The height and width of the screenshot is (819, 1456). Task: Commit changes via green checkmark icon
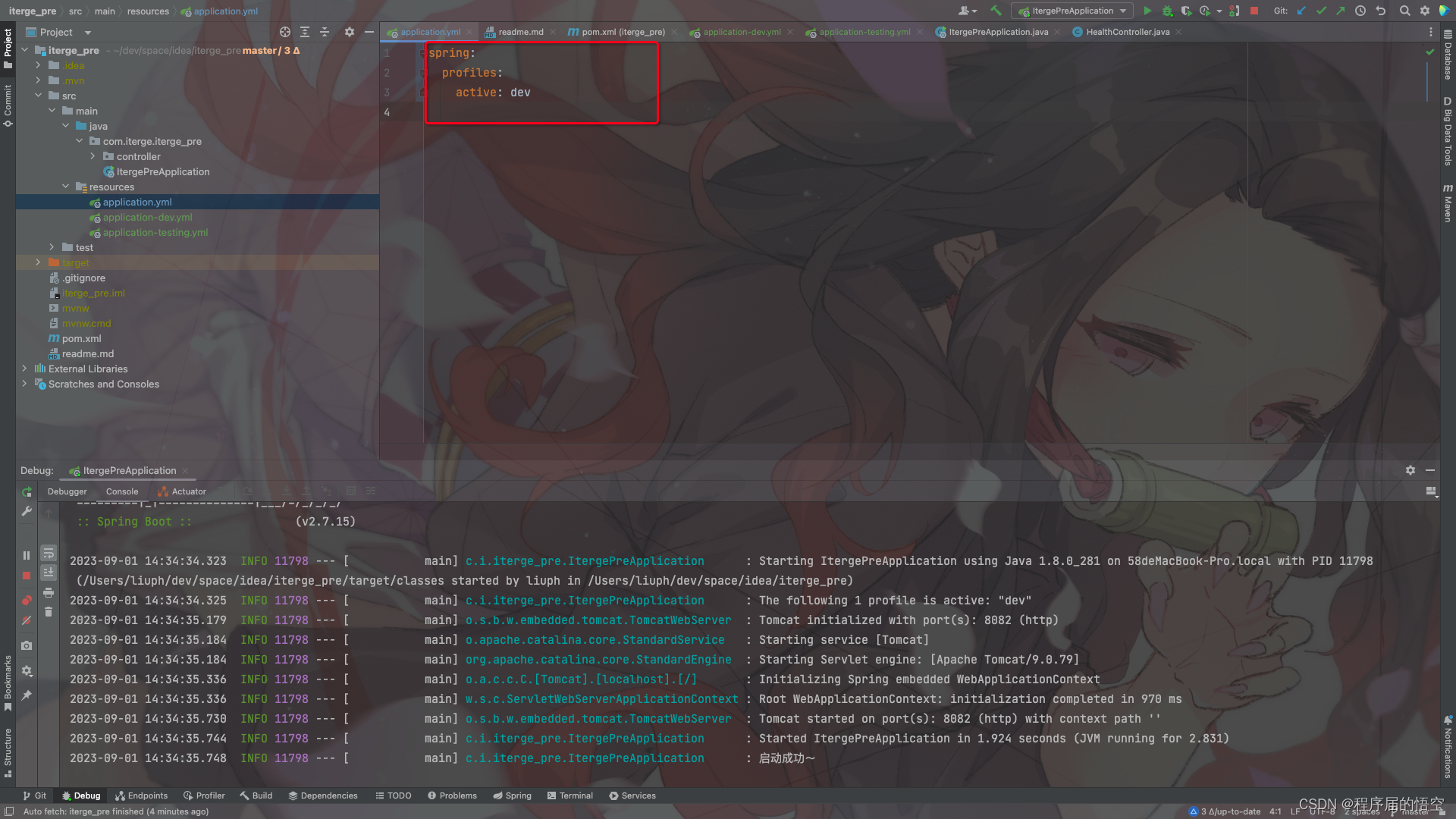1321,11
